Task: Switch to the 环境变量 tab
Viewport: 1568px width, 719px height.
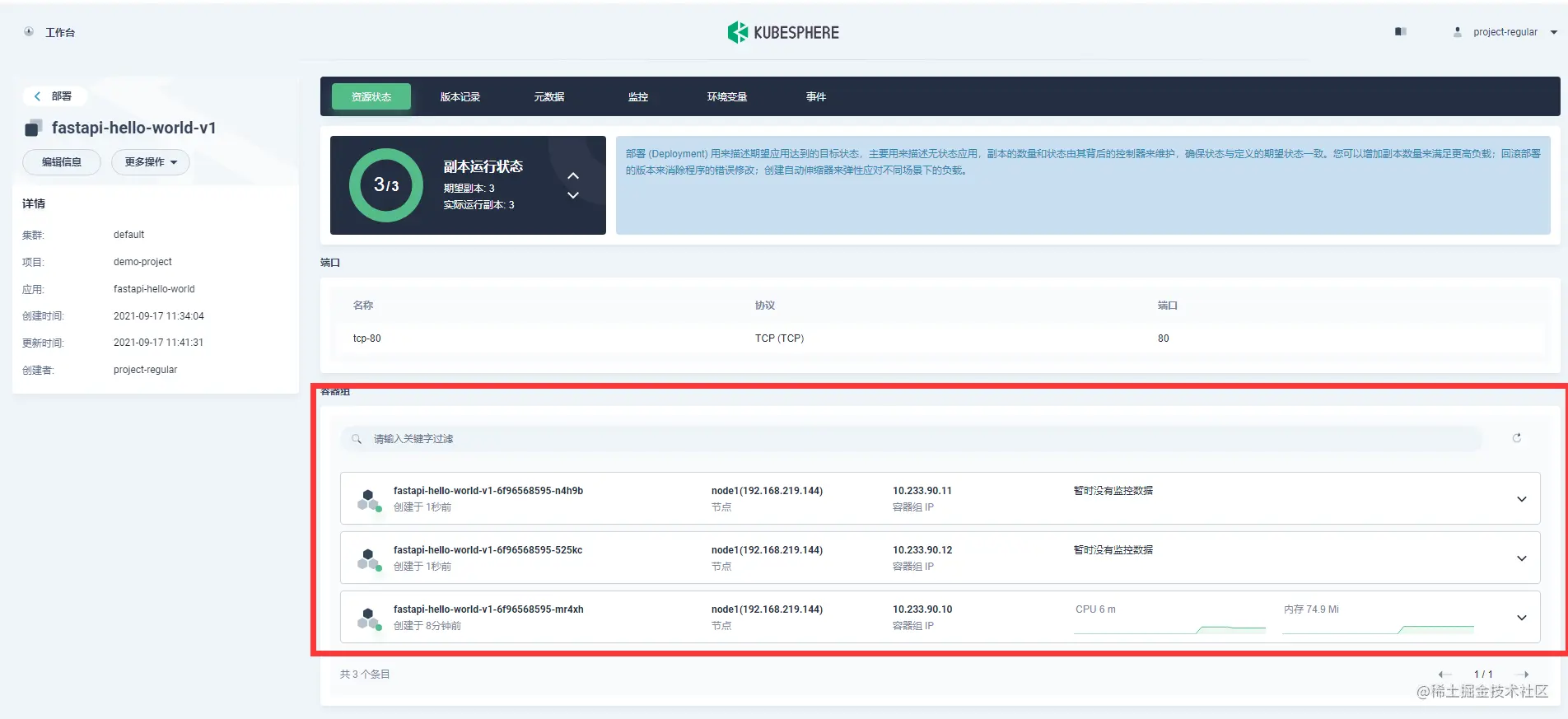Action: (x=727, y=97)
